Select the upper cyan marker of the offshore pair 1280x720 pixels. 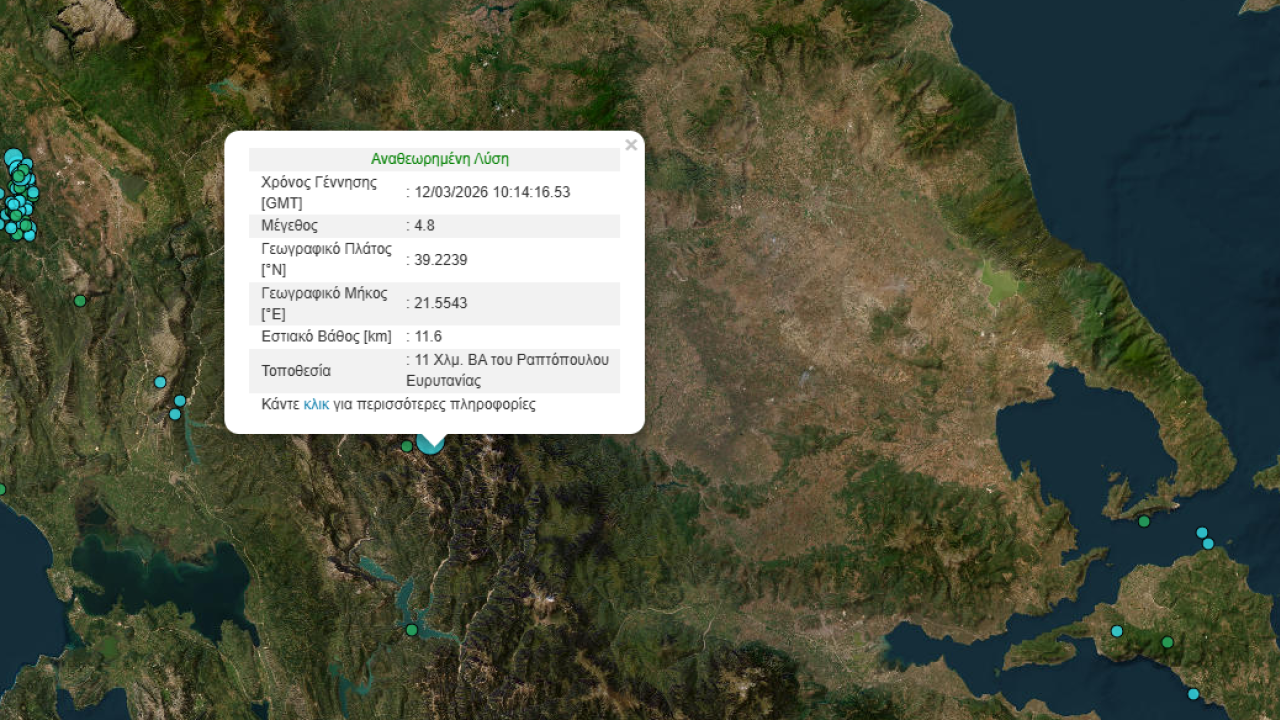point(1202,533)
